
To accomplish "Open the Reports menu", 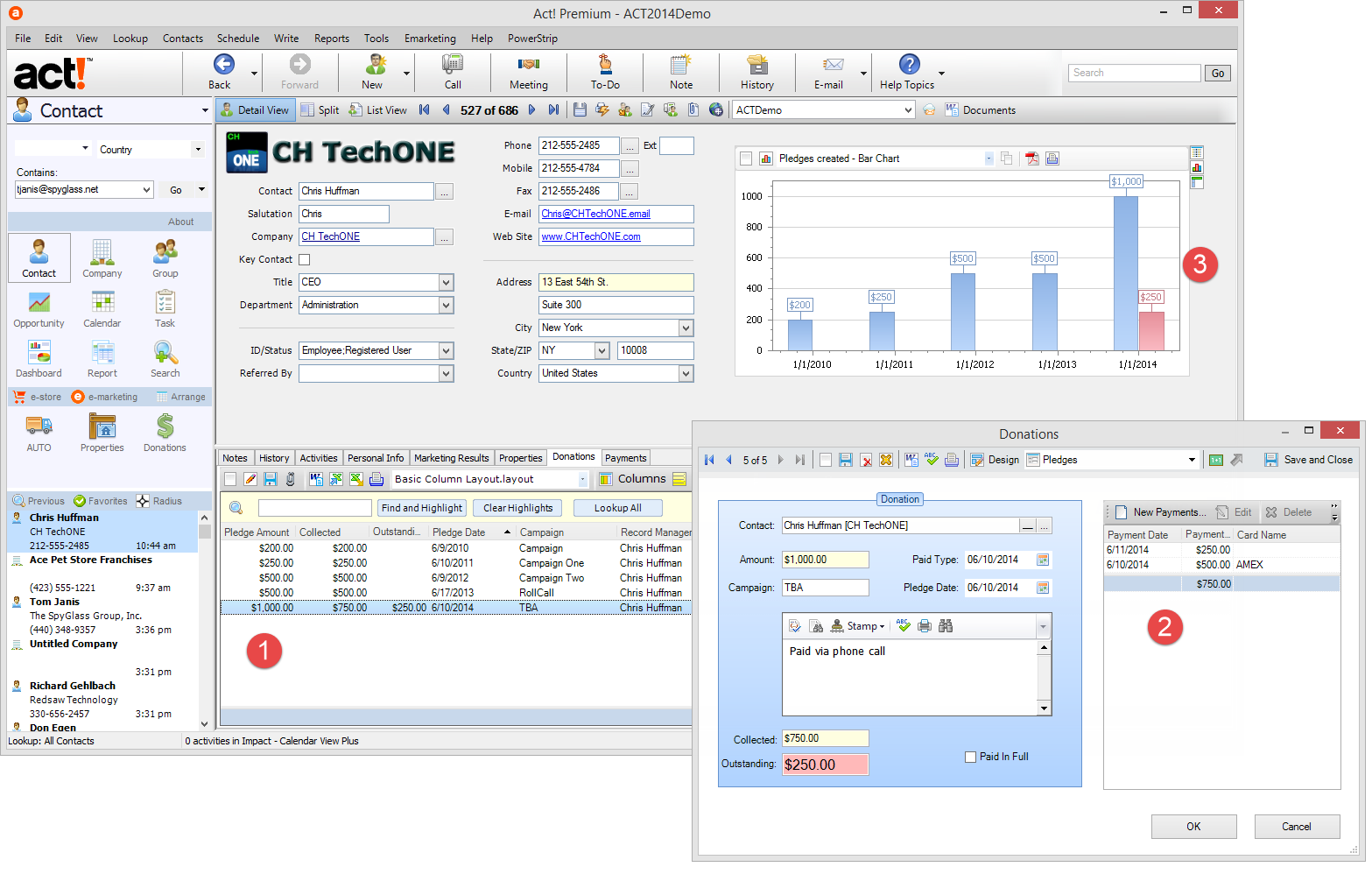I will 332,39.
